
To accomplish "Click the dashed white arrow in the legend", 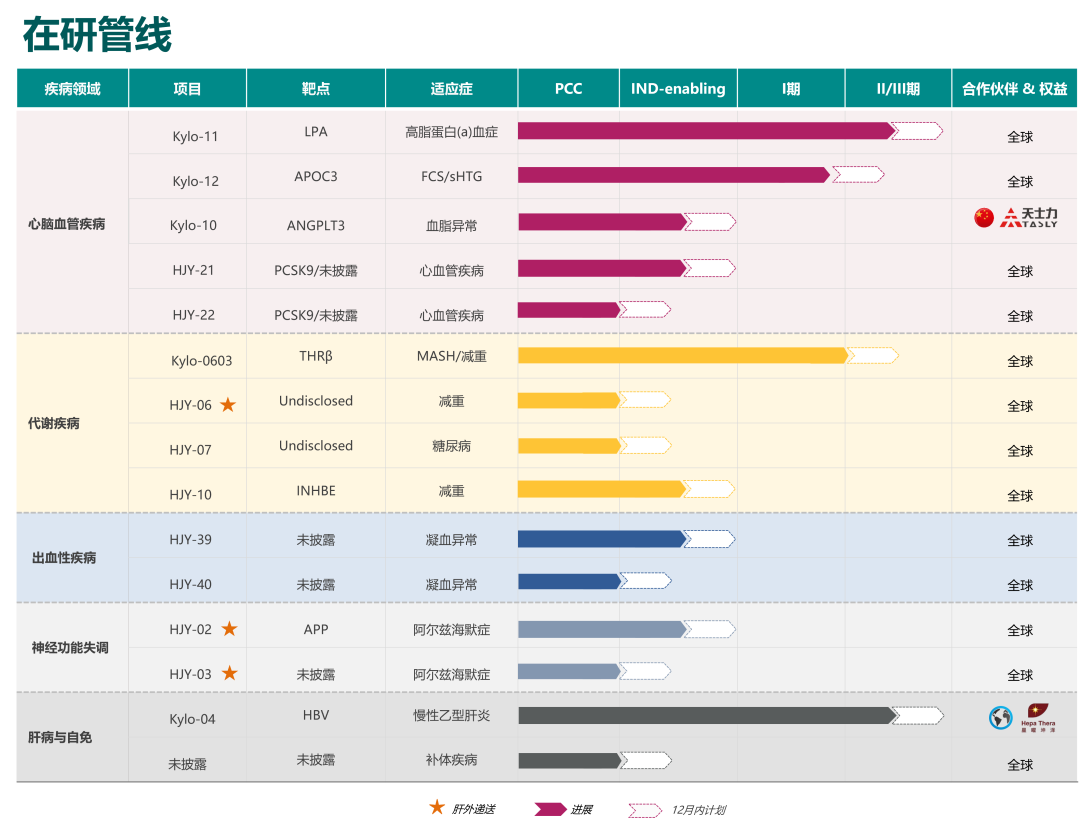I will tap(644, 810).
